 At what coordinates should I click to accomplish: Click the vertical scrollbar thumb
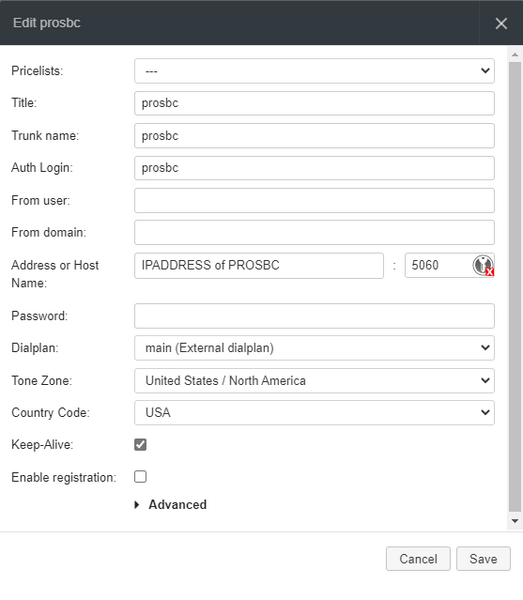[515, 286]
